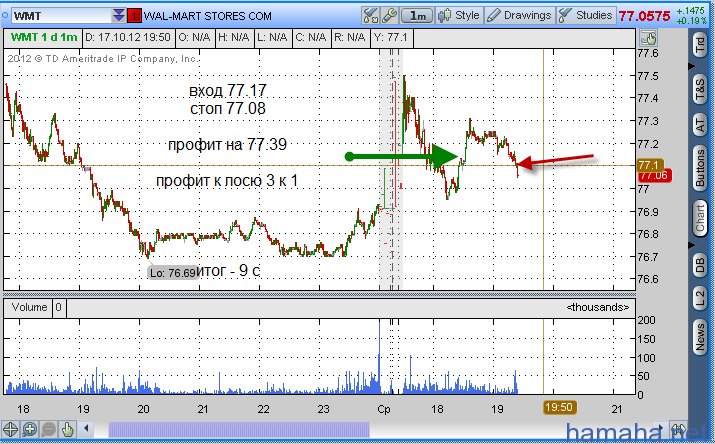715x444 pixels.
Task: Click the 77.1 price axis marker
Action: coord(649,165)
